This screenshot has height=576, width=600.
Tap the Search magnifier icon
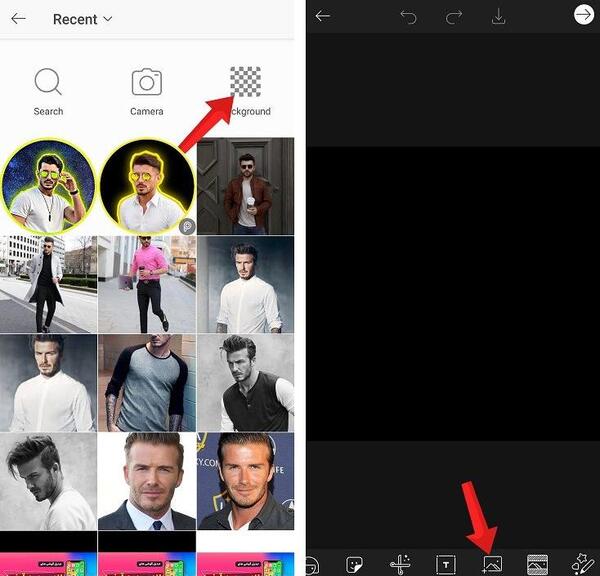coord(48,82)
